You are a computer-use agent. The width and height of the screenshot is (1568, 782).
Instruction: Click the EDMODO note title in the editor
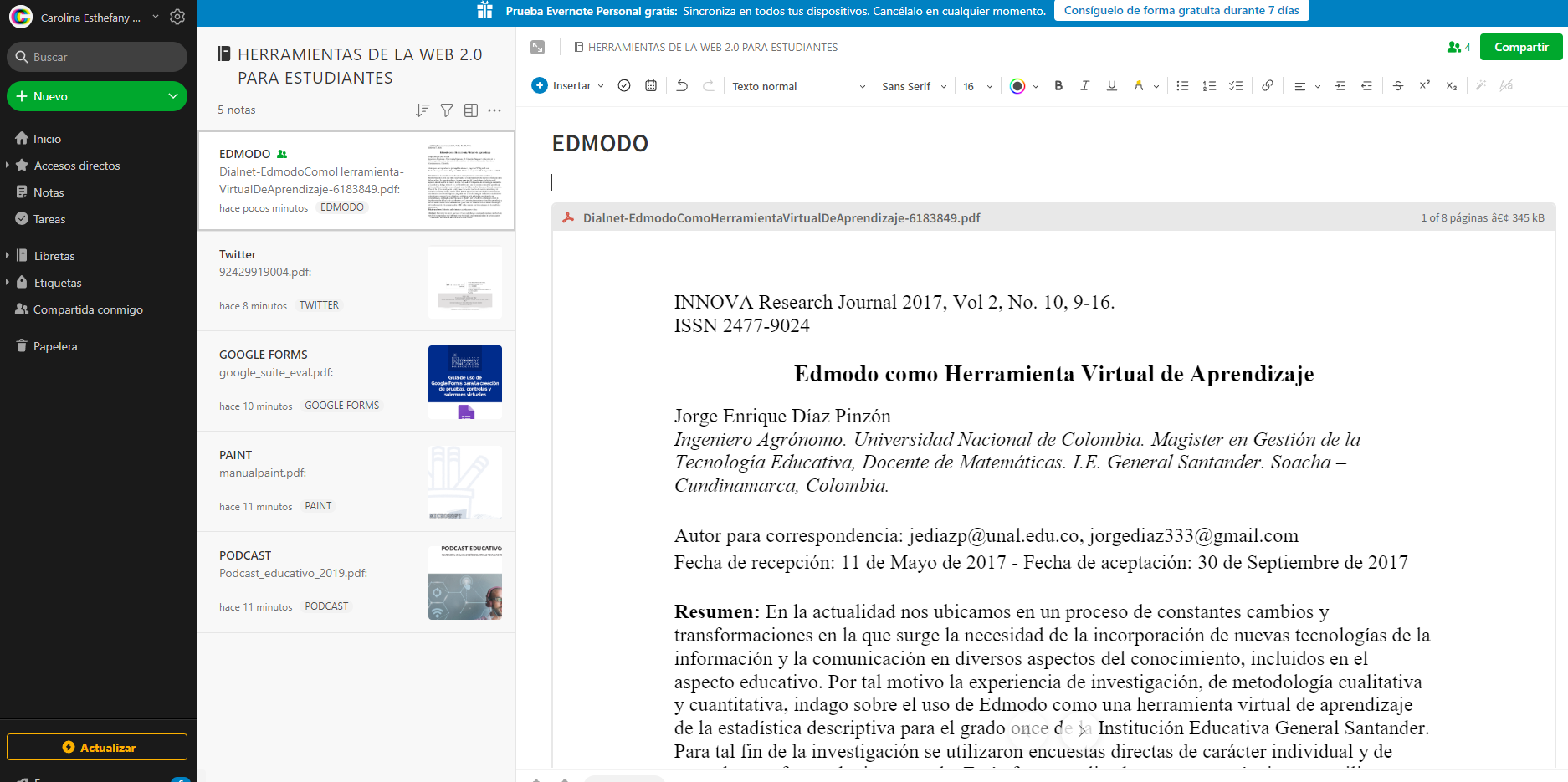coord(600,144)
